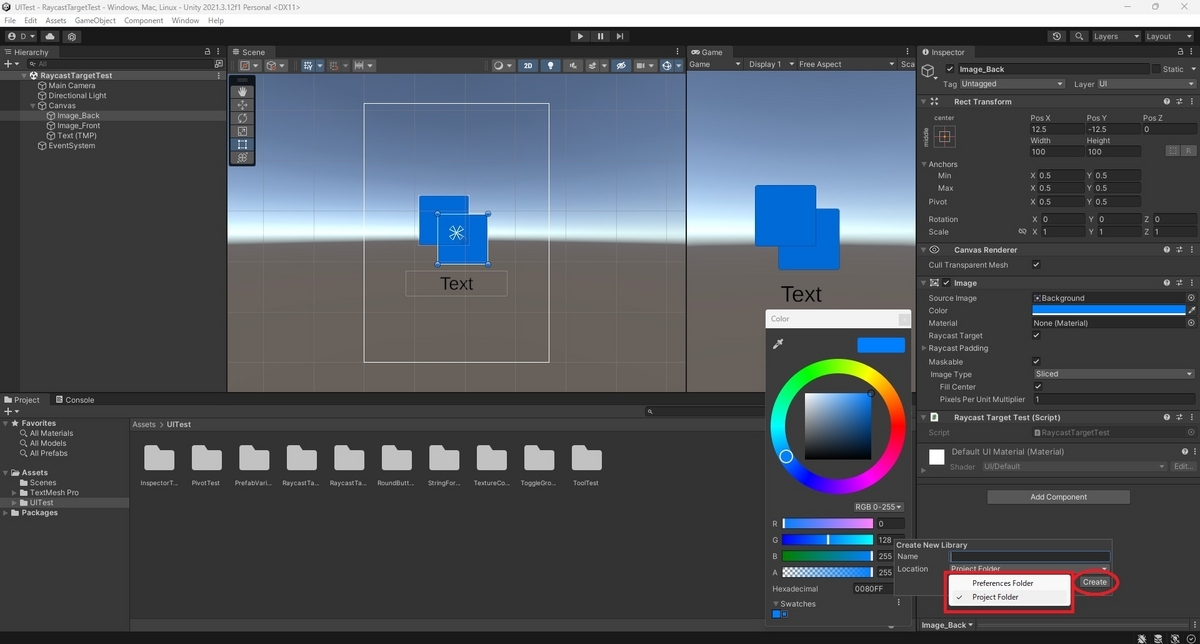This screenshot has width=1200, height=644.
Task: Select the Hand tool in Scene overlay
Action: 242,91
